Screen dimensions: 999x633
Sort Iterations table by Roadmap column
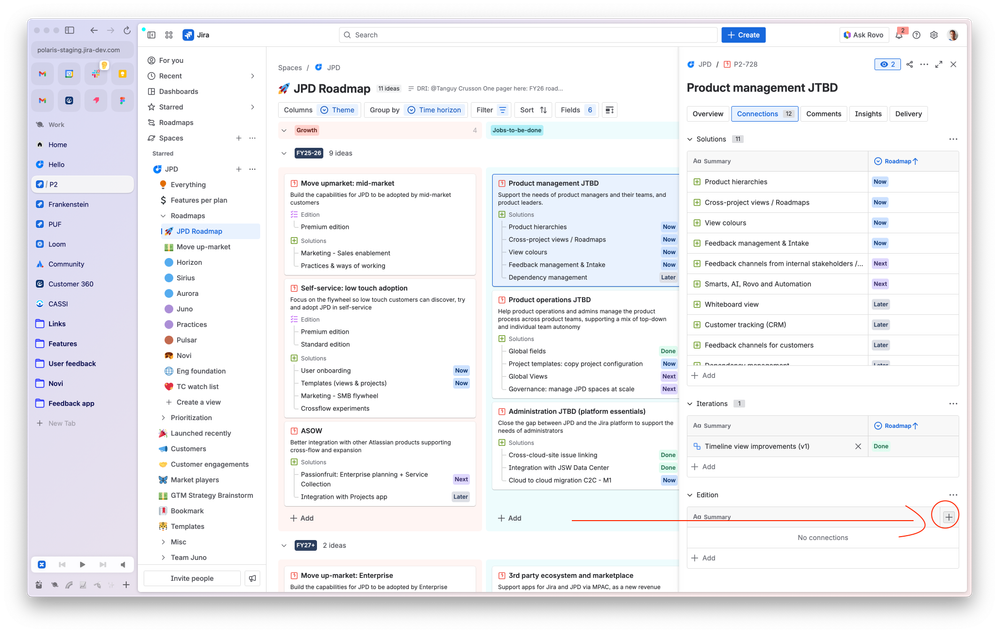(x=896, y=426)
